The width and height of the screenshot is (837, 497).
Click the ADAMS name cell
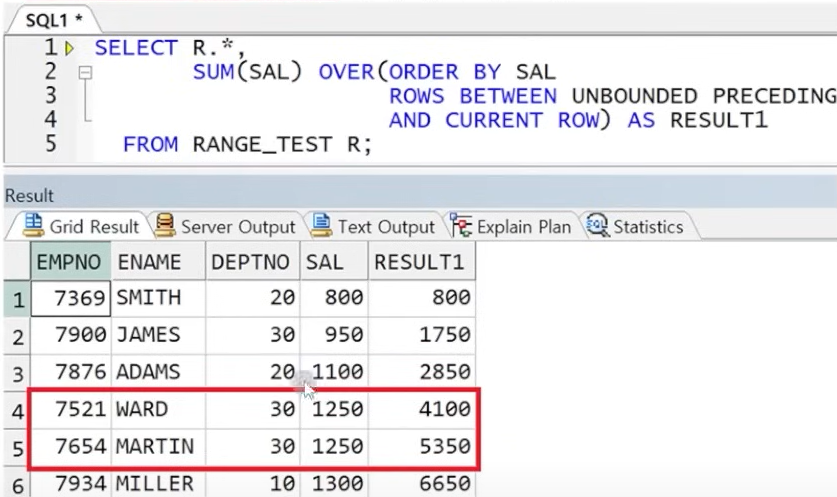point(159,373)
